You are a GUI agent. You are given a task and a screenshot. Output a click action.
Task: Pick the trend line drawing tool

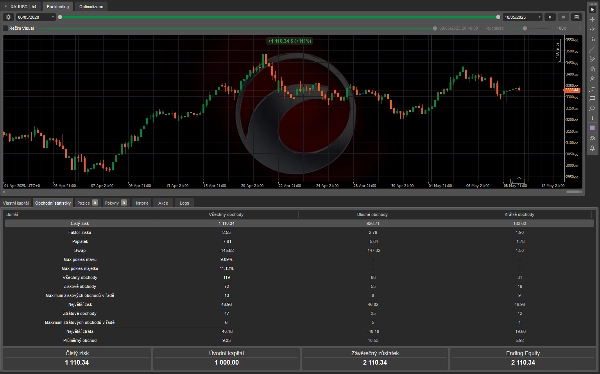[x=592, y=49]
